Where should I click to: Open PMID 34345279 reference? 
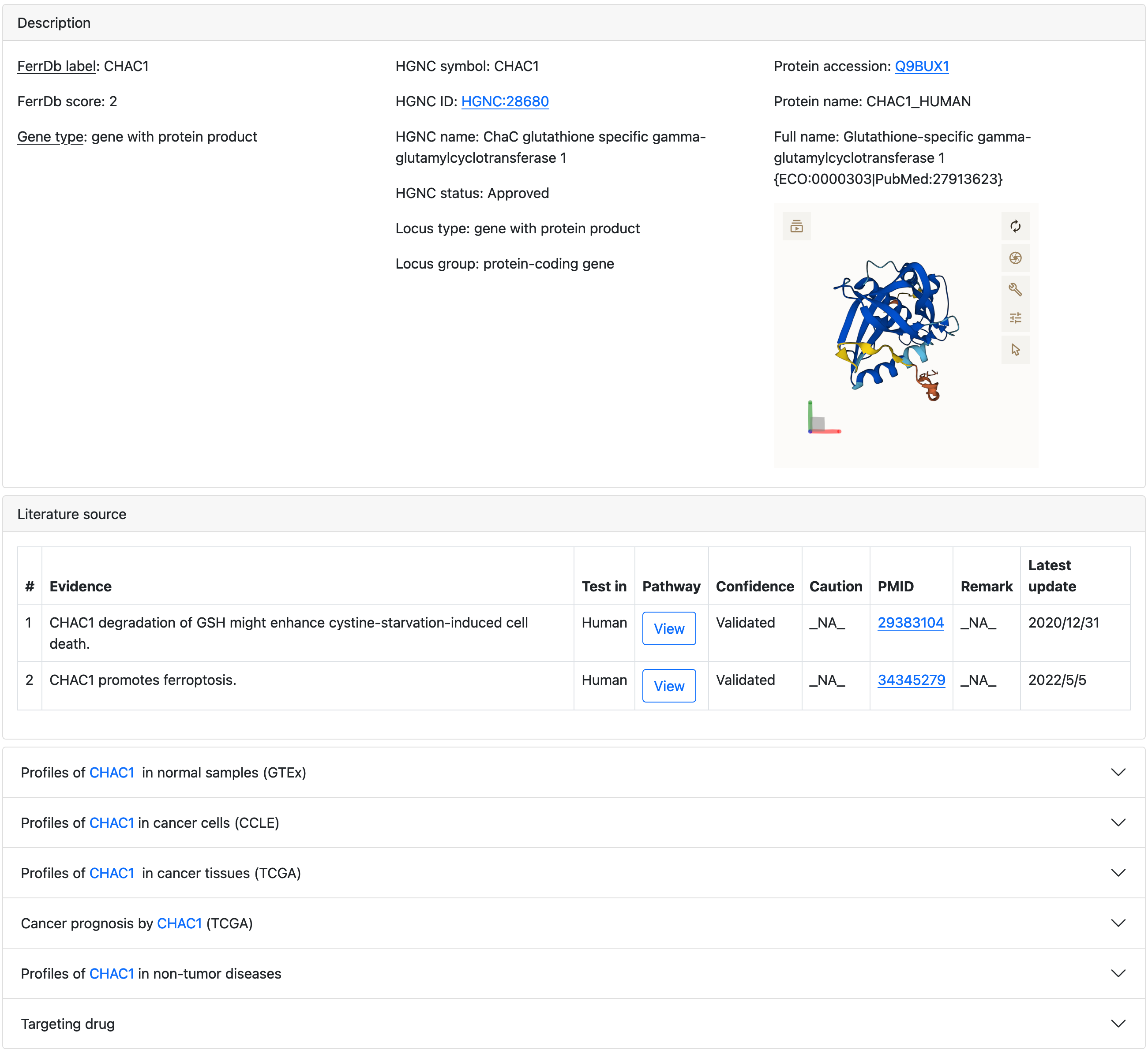pos(911,680)
